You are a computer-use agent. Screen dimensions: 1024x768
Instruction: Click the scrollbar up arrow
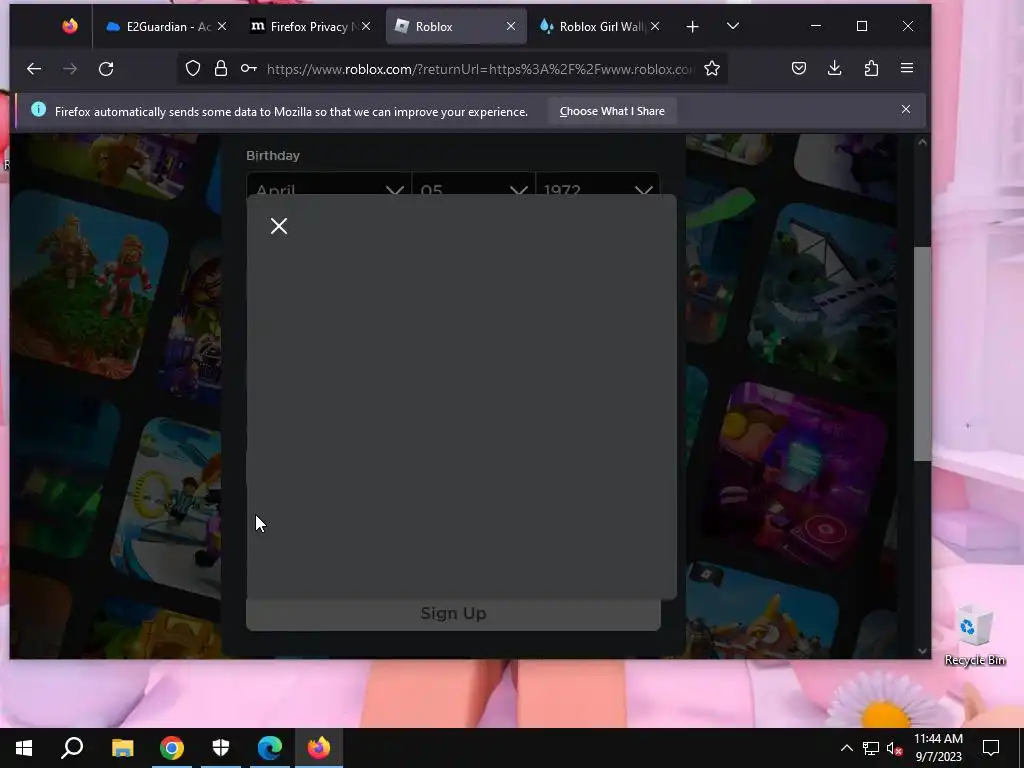pyautogui.click(x=922, y=142)
